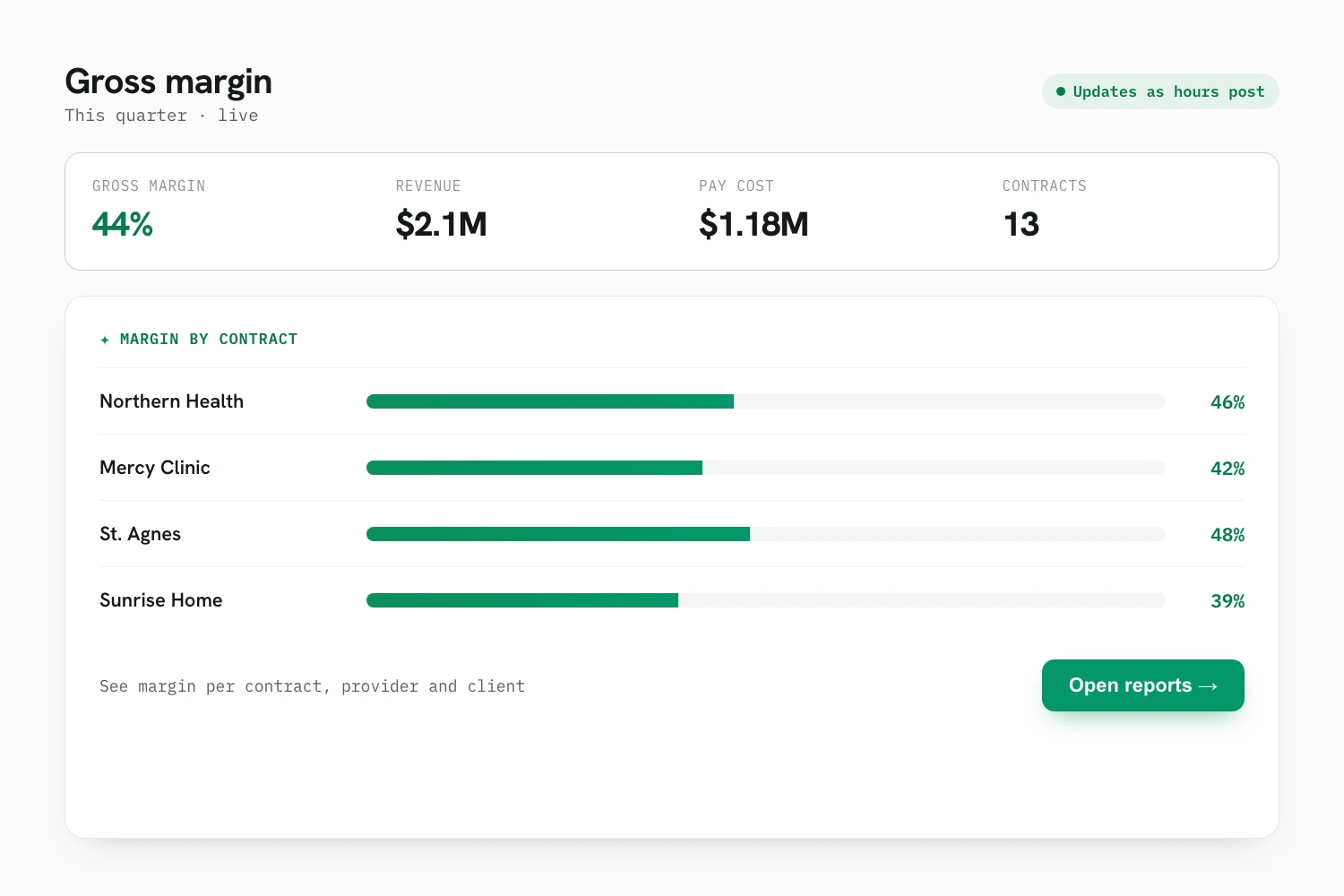Click the 39% margin value
The image size is (1344, 896).
[1228, 601]
